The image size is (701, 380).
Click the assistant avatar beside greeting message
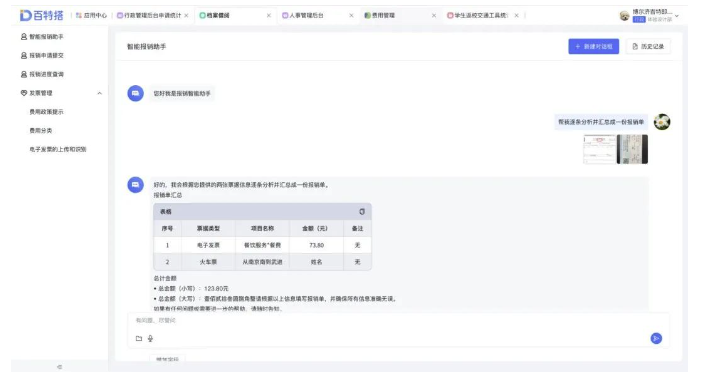pyautogui.click(x=135, y=93)
